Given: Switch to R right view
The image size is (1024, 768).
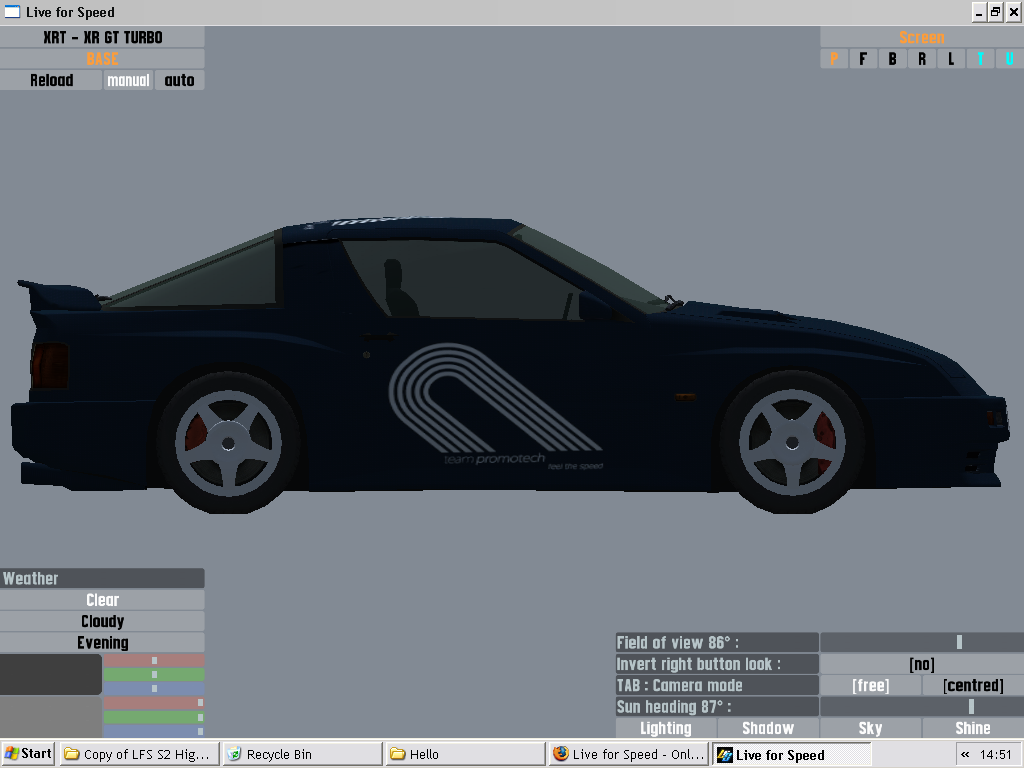Looking at the screenshot, I should pos(921,59).
